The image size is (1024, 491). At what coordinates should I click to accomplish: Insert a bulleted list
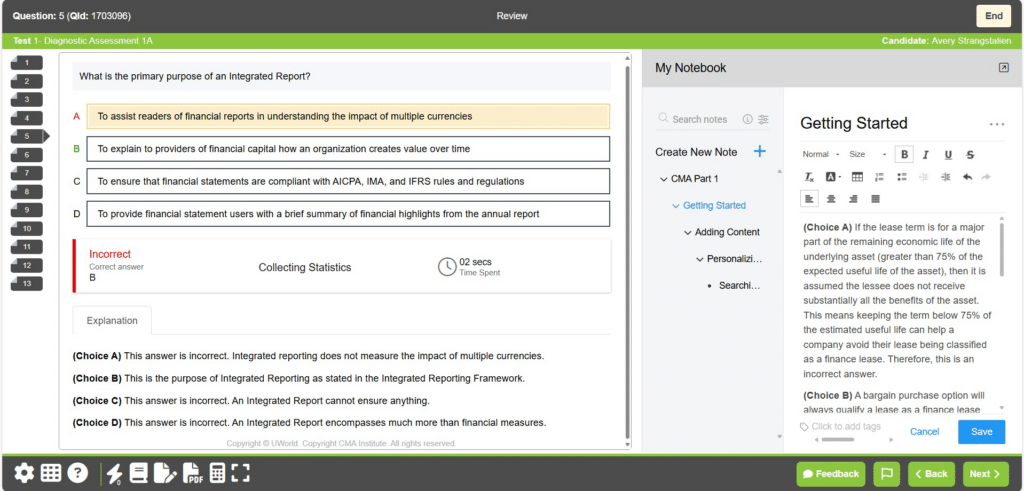[x=902, y=177]
